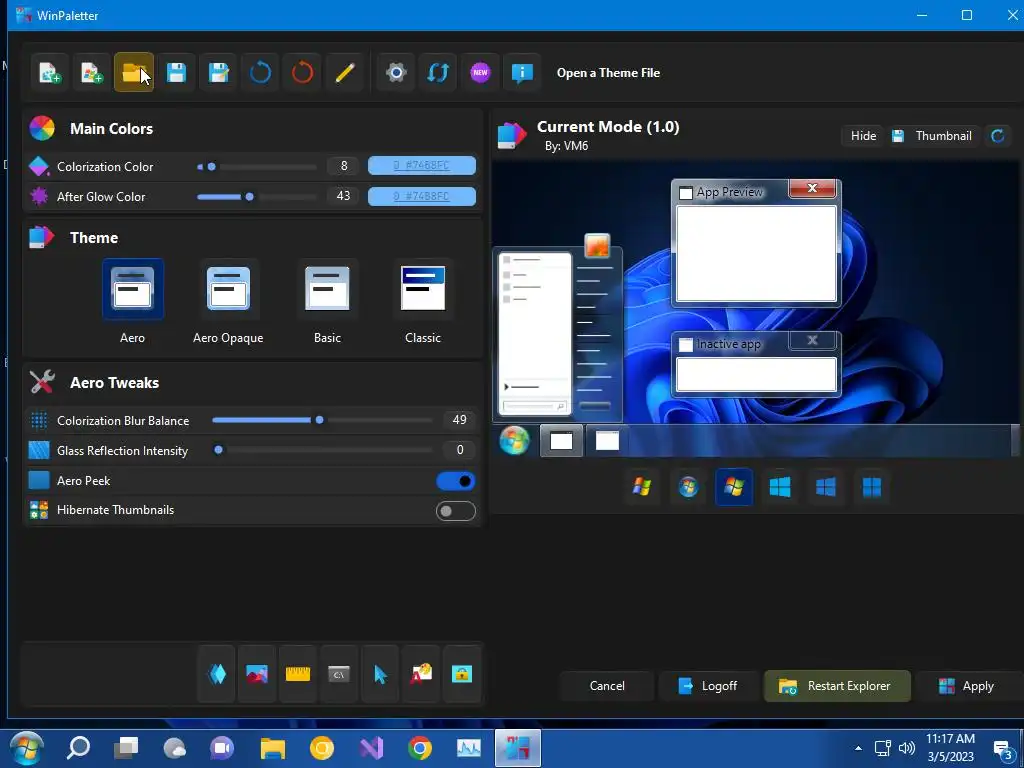Click the yellow pencil edit icon
Screen dimensions: 1024x768
(345, 72)
